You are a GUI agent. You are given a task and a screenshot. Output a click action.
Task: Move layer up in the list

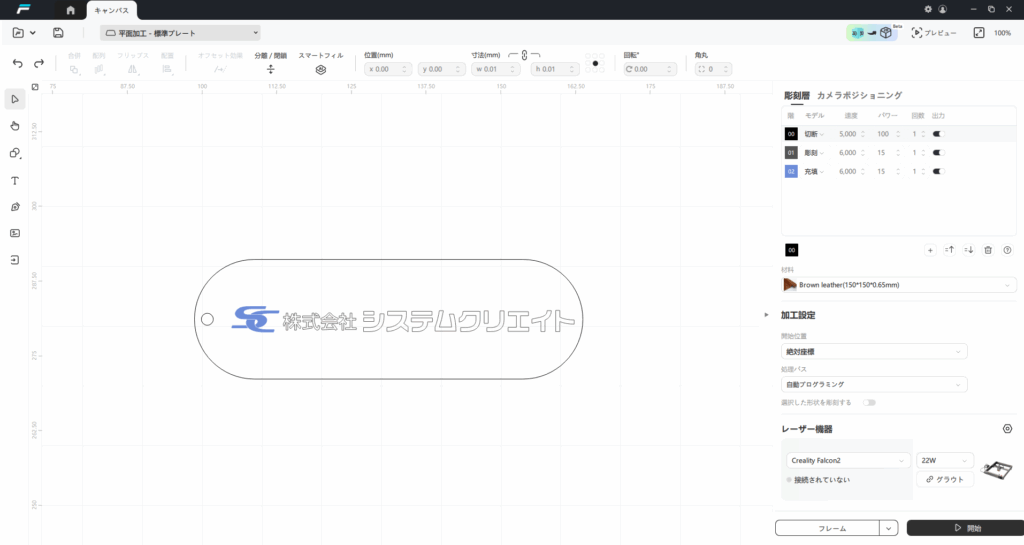(x=950, y=250)
